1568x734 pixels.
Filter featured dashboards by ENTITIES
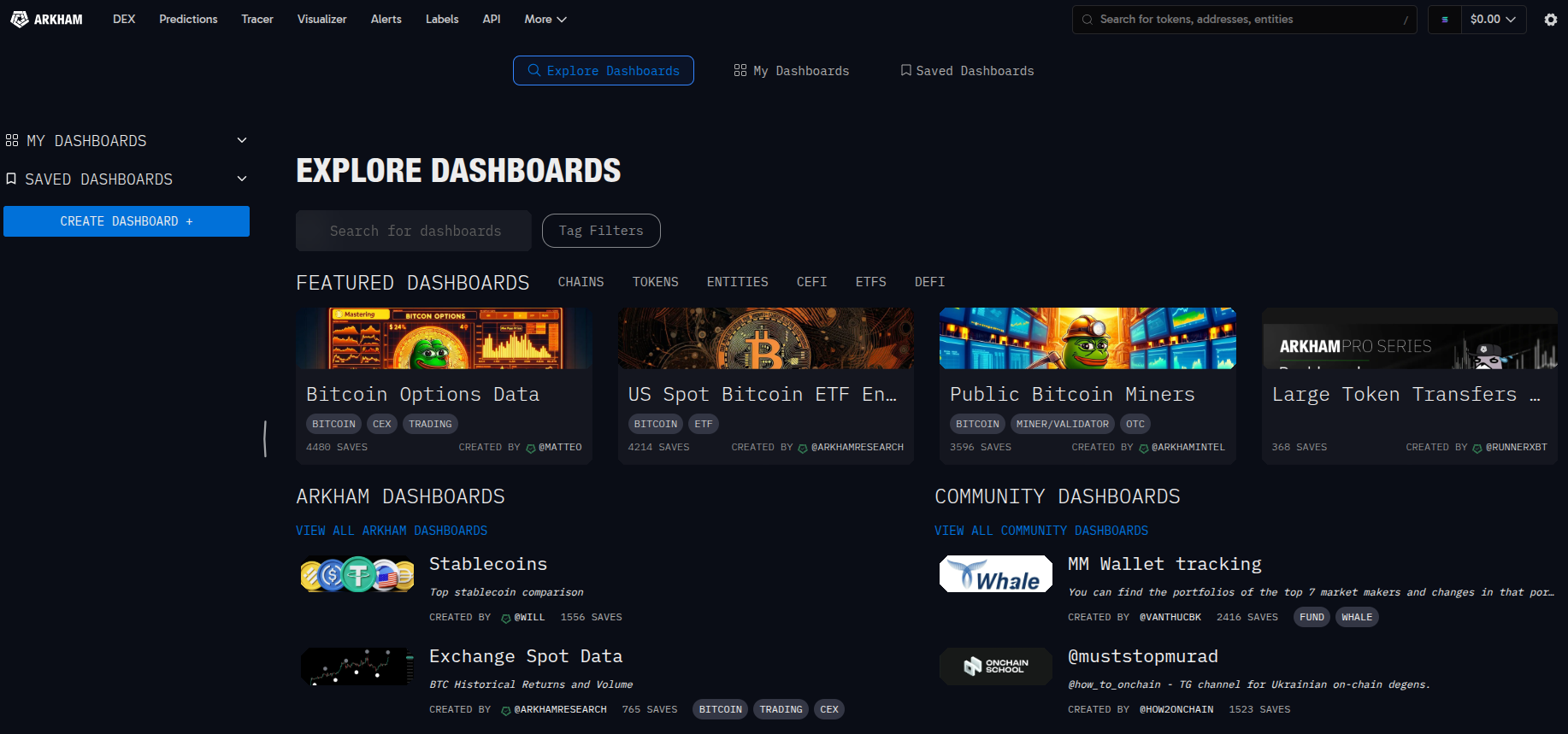coord(737,282)
